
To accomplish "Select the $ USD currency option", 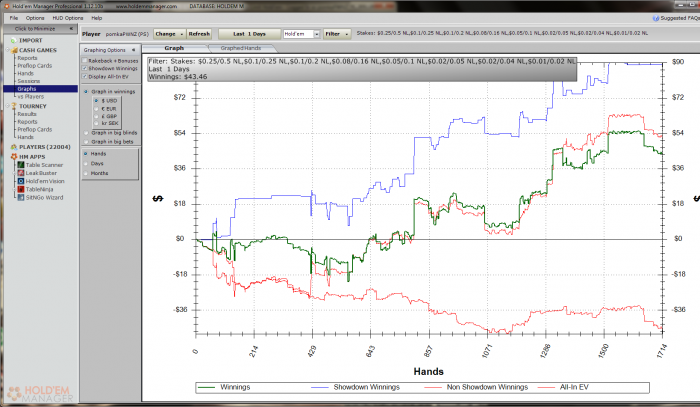I will (96, 101).
